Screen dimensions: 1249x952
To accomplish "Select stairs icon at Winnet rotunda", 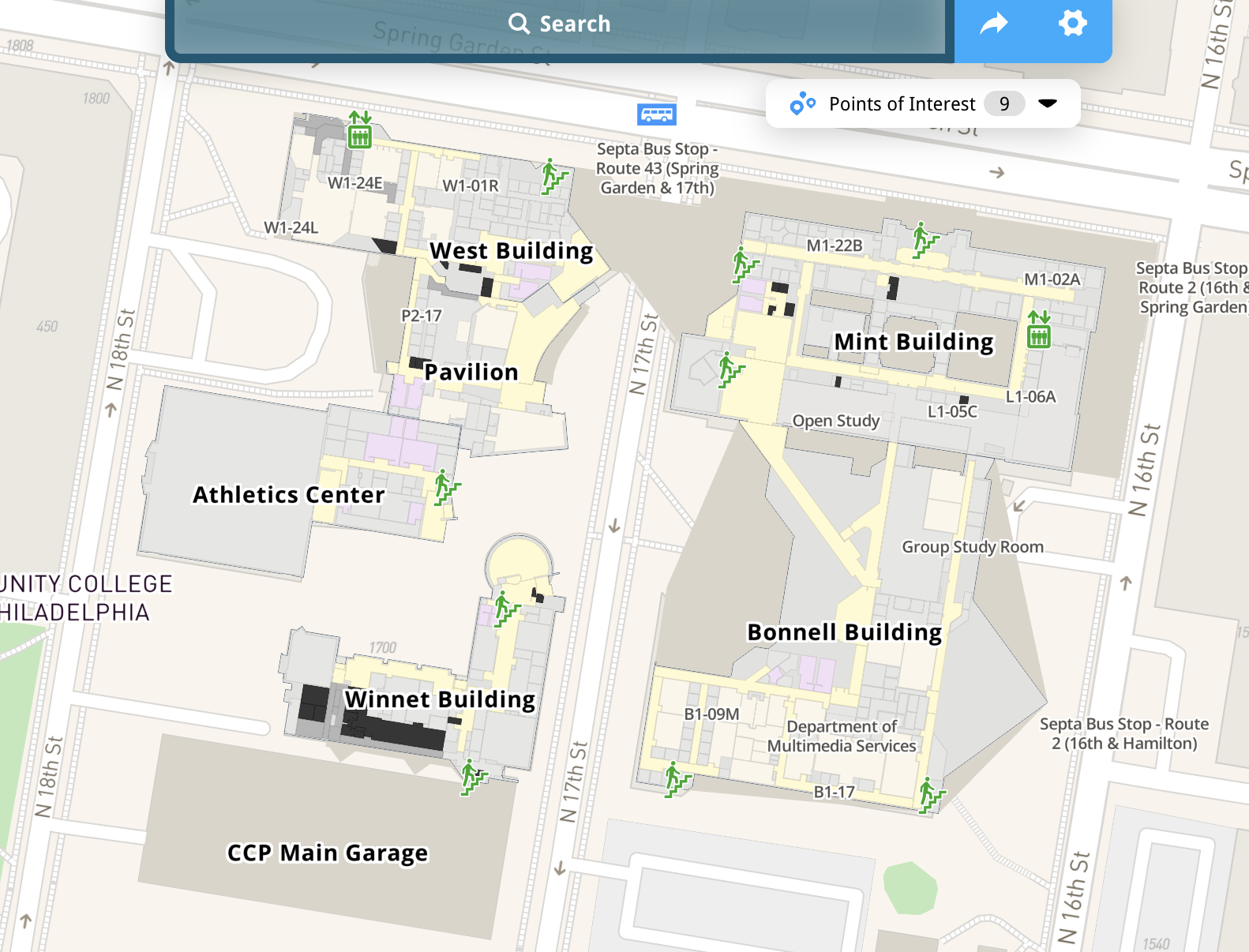I will coord(505,609).
